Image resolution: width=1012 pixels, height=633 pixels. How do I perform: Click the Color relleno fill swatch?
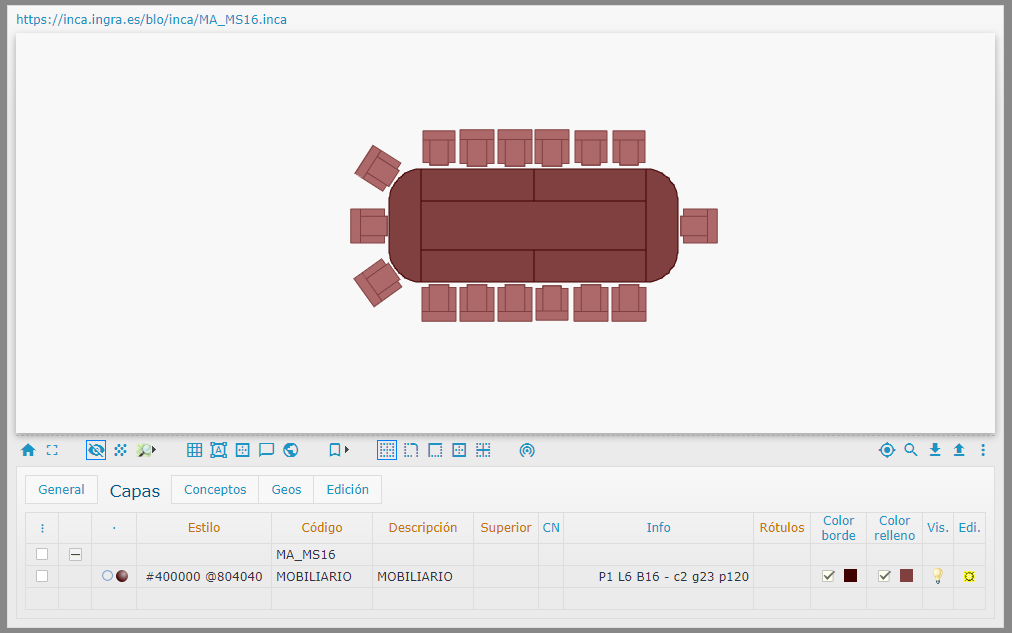(906, 576)
